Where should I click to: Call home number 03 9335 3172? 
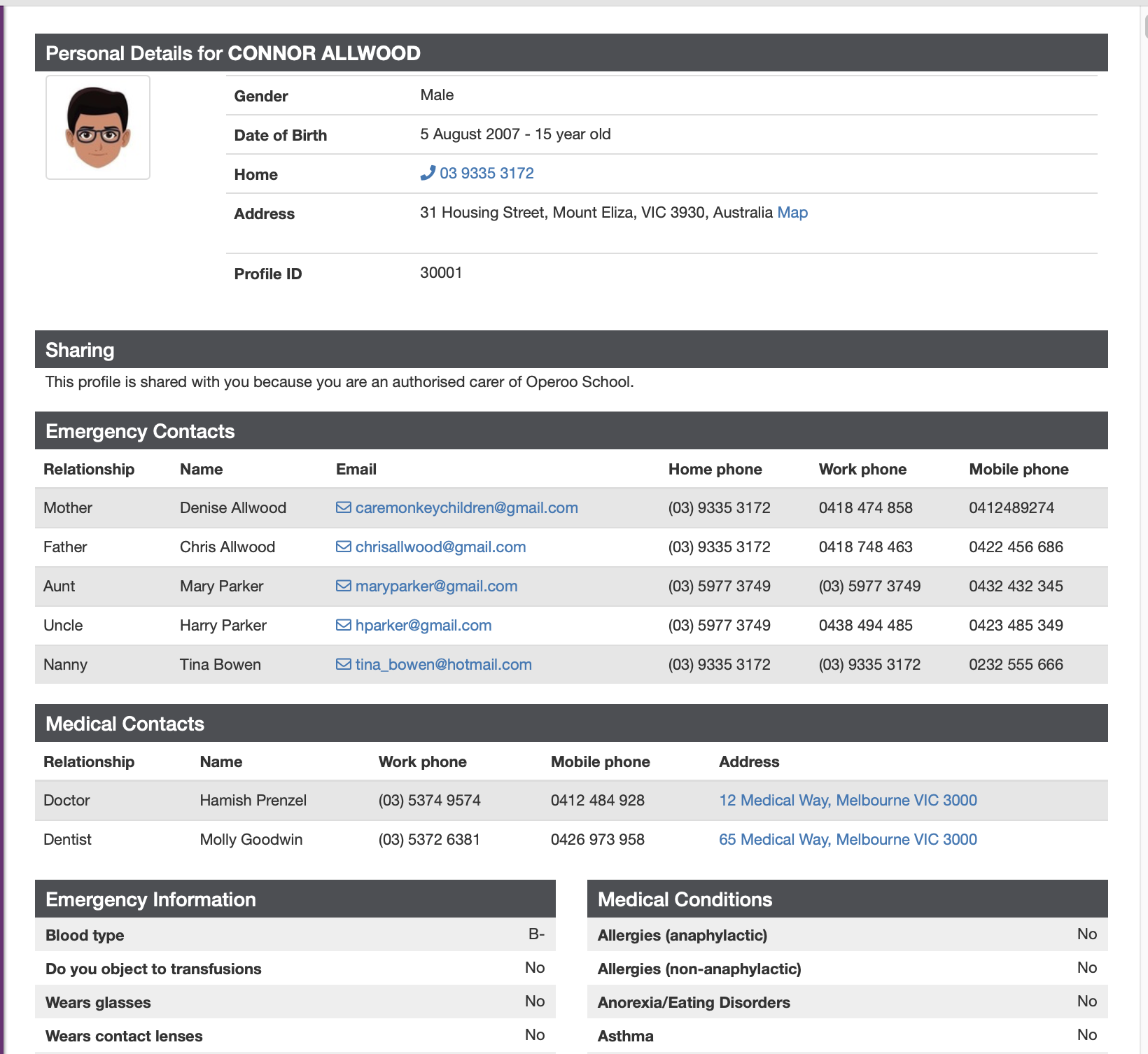pyautogui.click(x=486, y=173)
